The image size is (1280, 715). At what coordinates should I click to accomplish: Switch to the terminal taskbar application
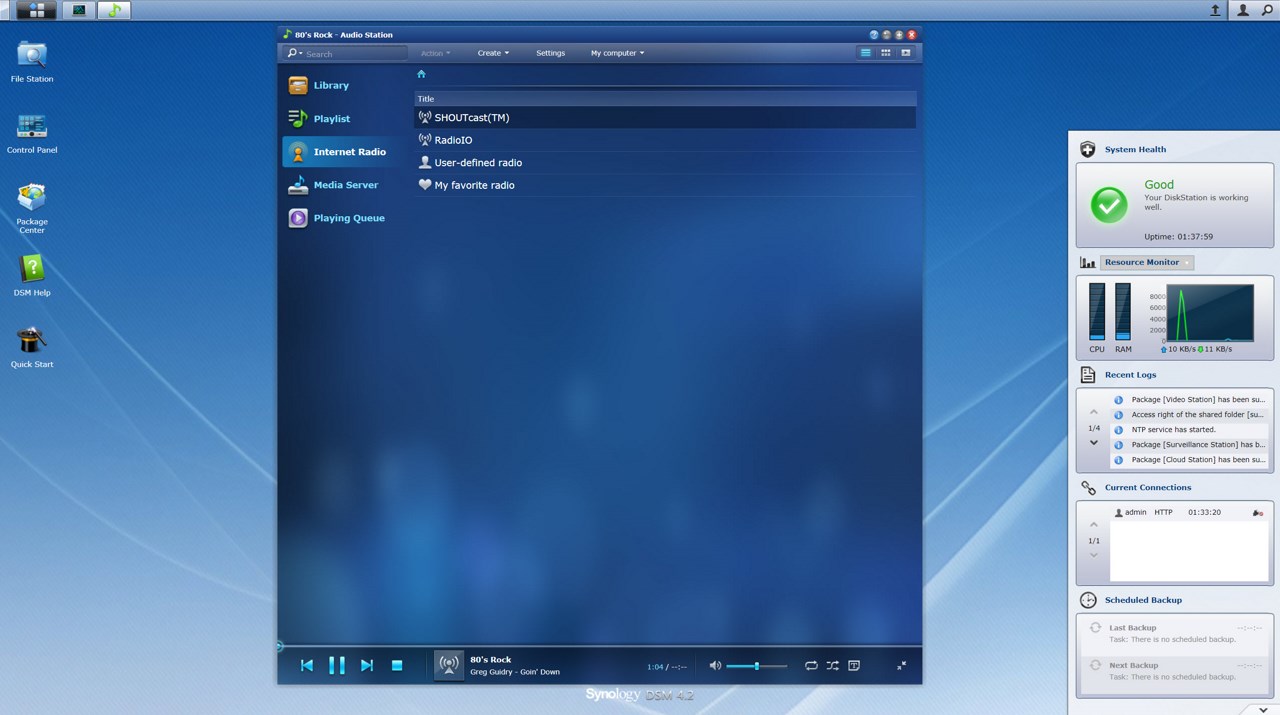point(79,10)
